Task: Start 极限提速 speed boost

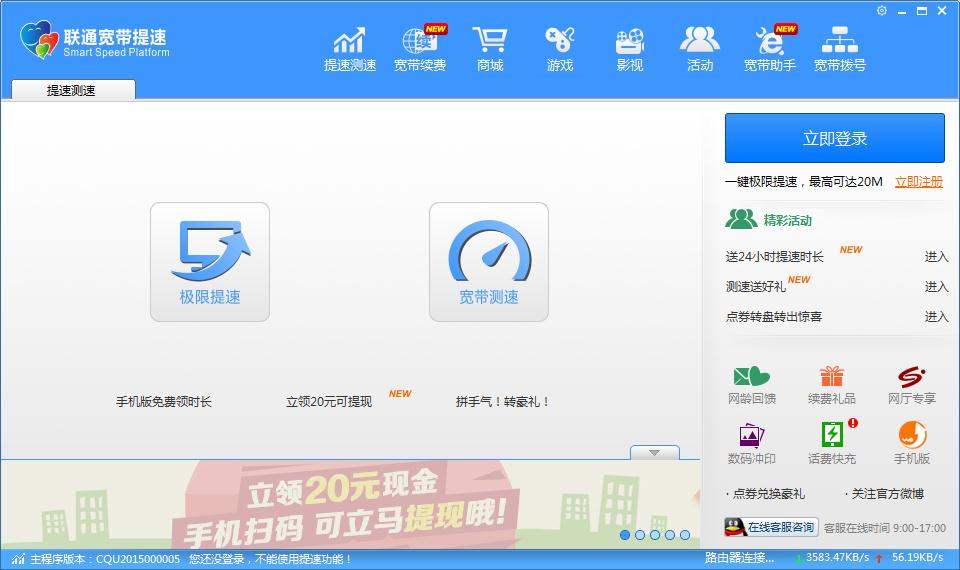Action: (210, 262)
